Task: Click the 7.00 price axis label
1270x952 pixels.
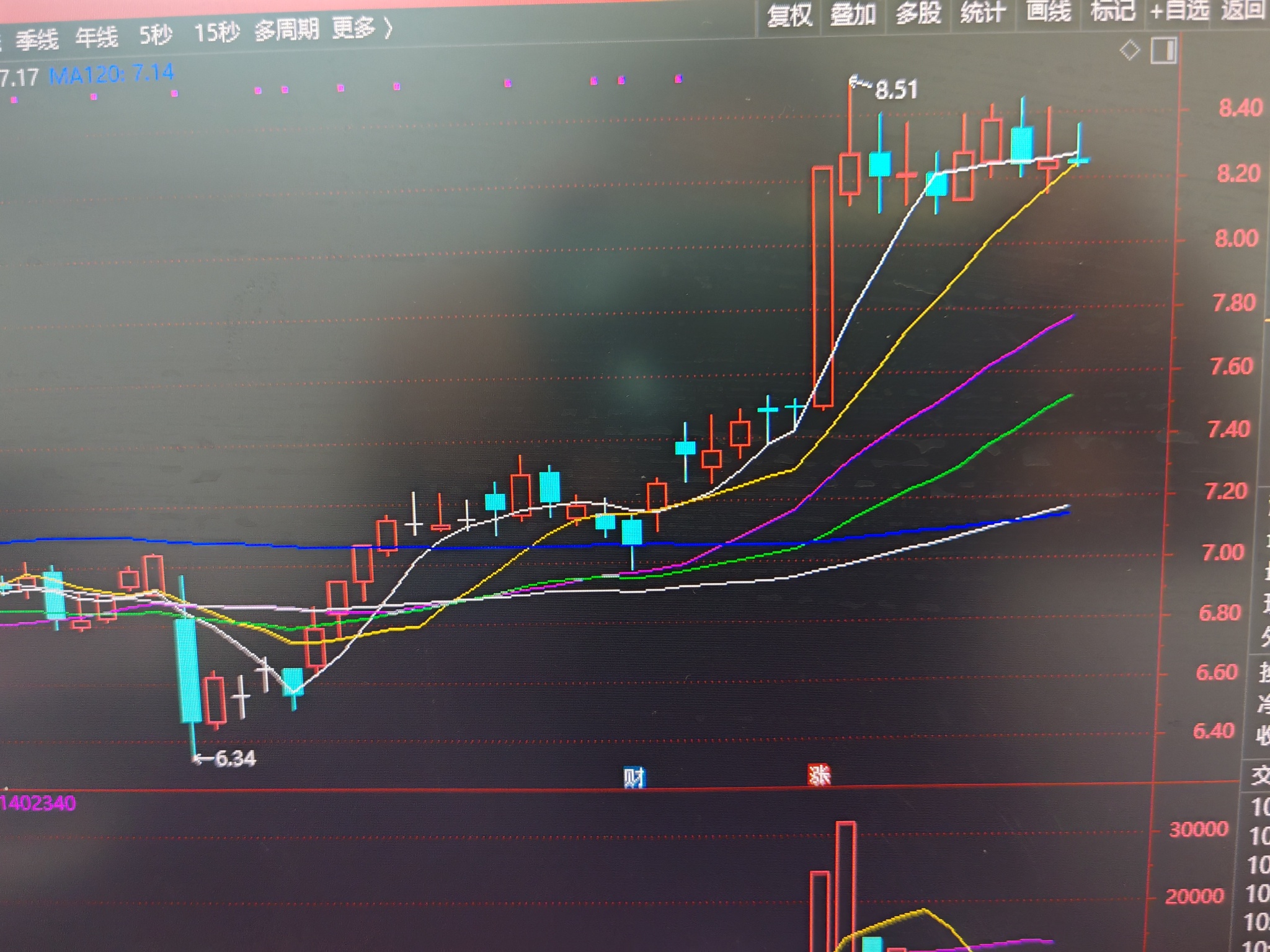Action: (x=1223, y=552)
